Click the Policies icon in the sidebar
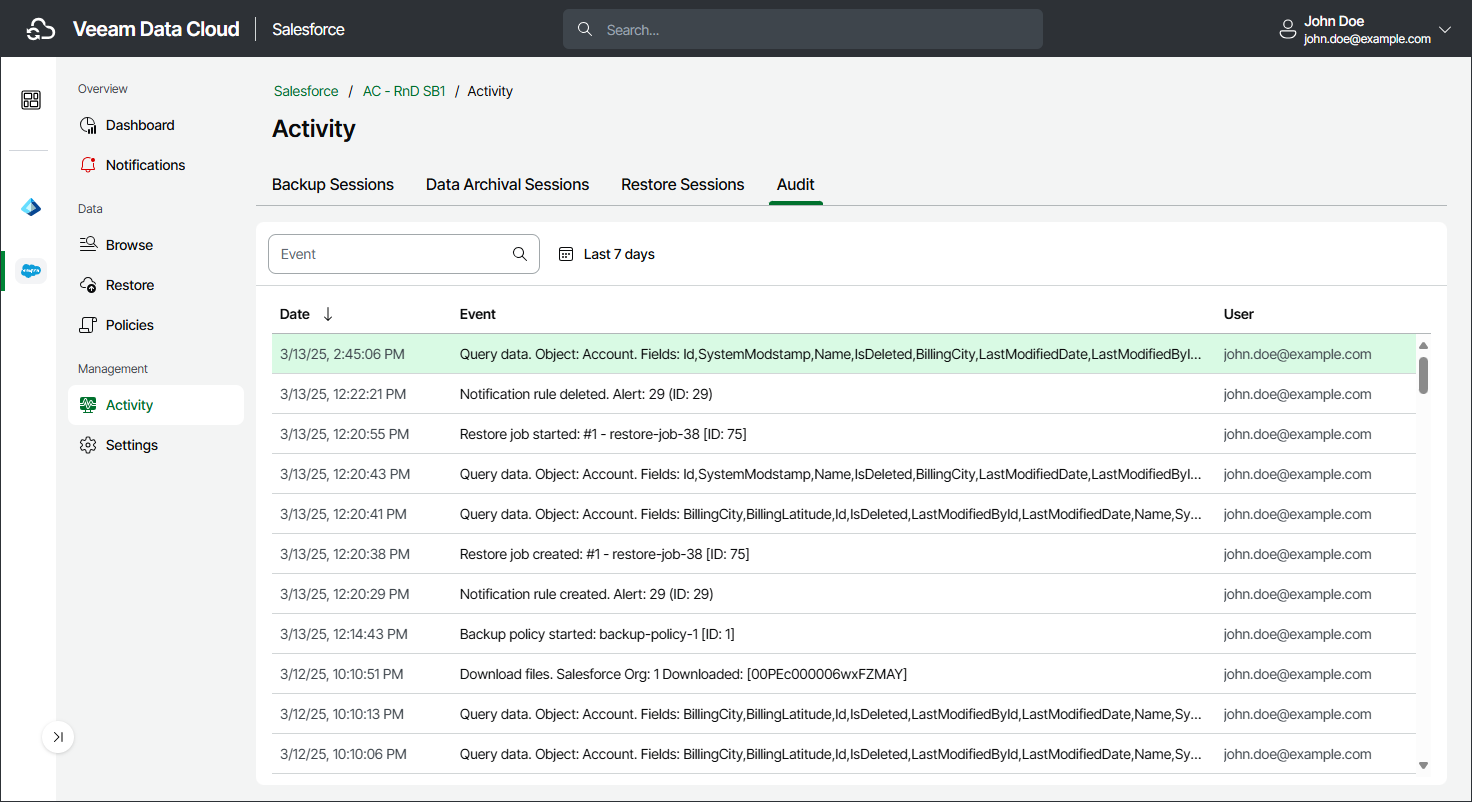 (x=88, y=325)
